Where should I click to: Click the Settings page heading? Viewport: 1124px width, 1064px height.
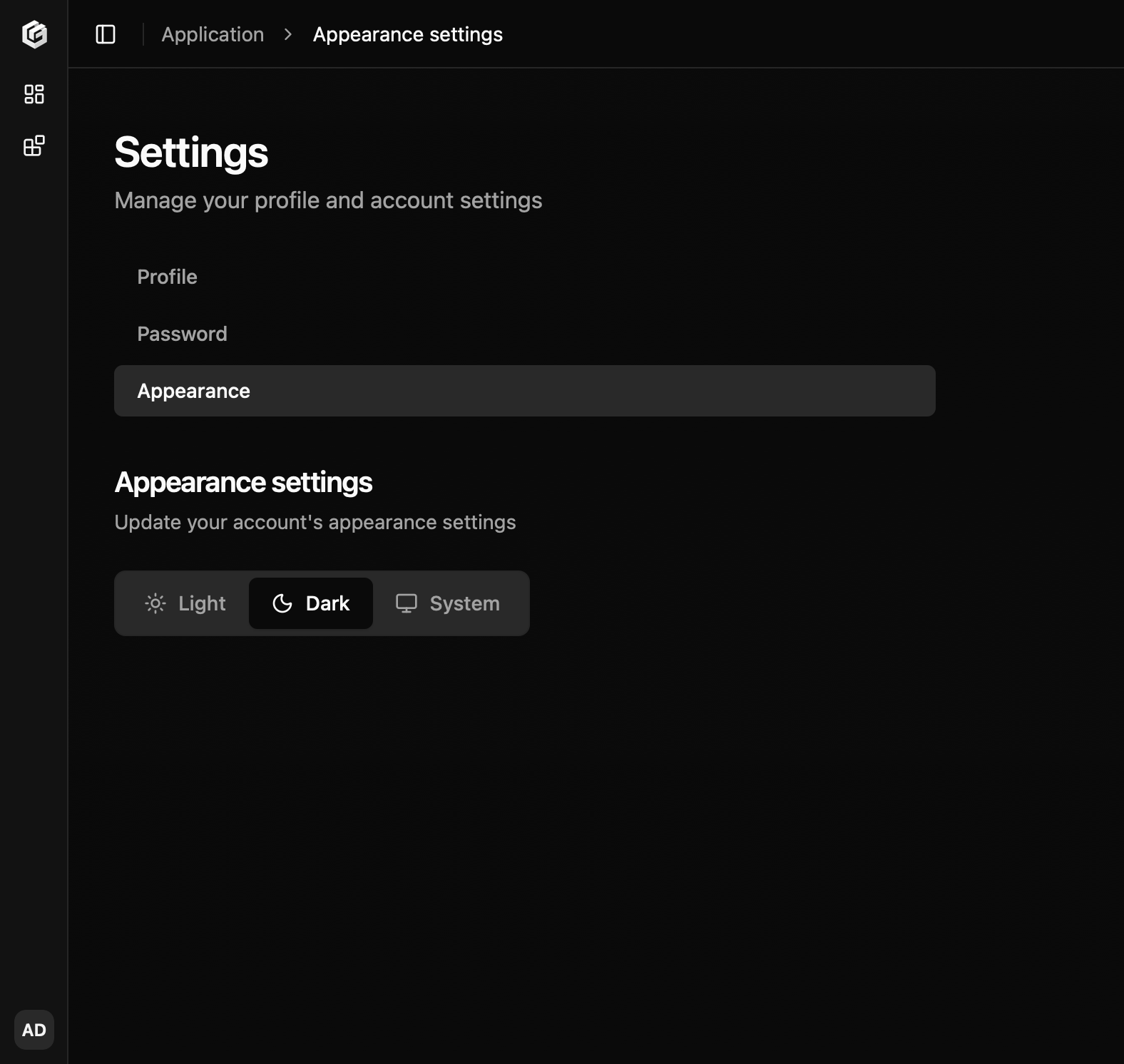191,153
